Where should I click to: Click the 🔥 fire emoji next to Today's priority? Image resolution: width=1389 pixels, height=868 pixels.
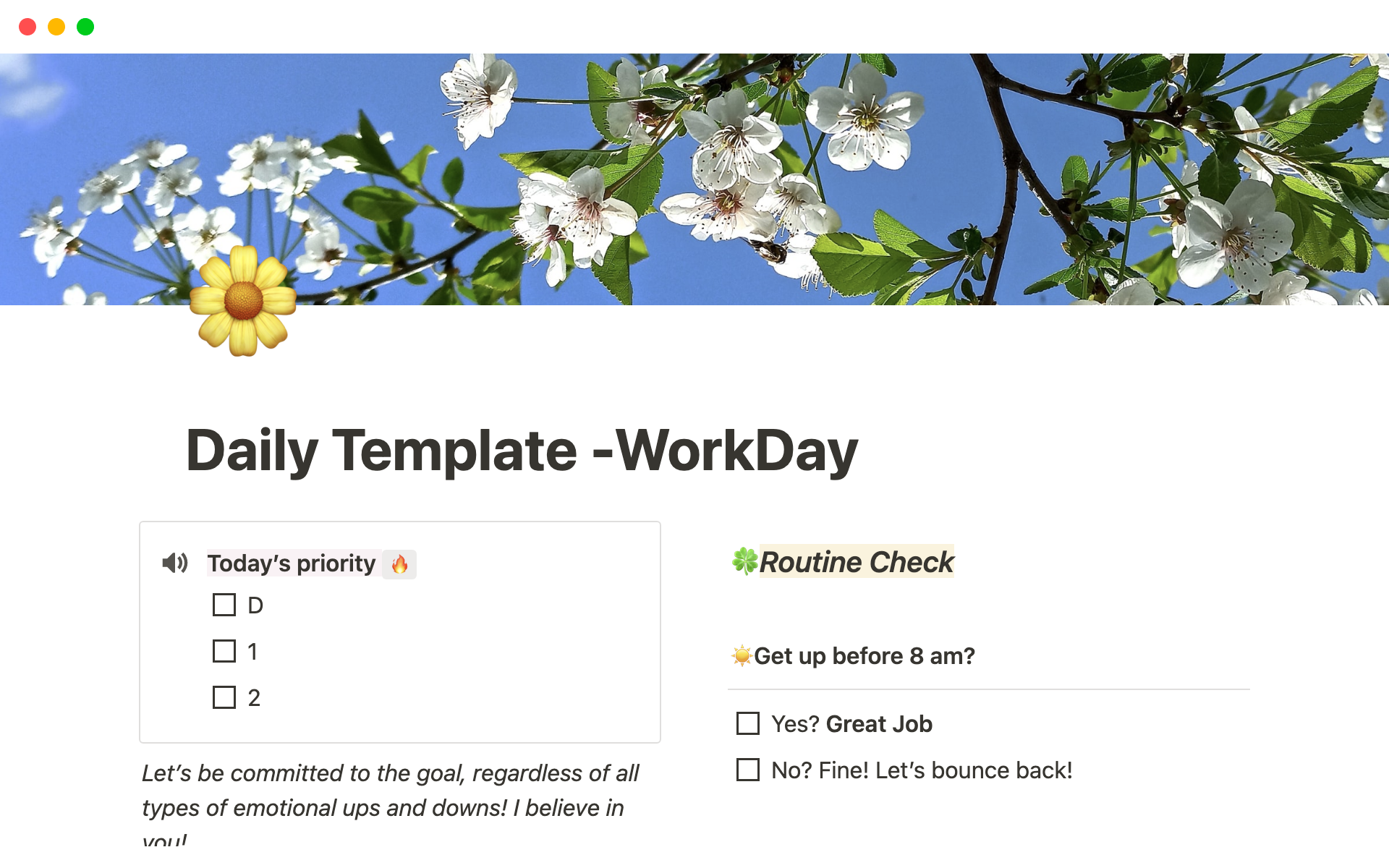398,563
